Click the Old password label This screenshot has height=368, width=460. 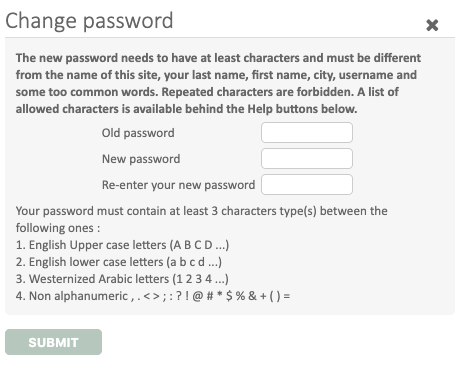(x=138, y=133)
